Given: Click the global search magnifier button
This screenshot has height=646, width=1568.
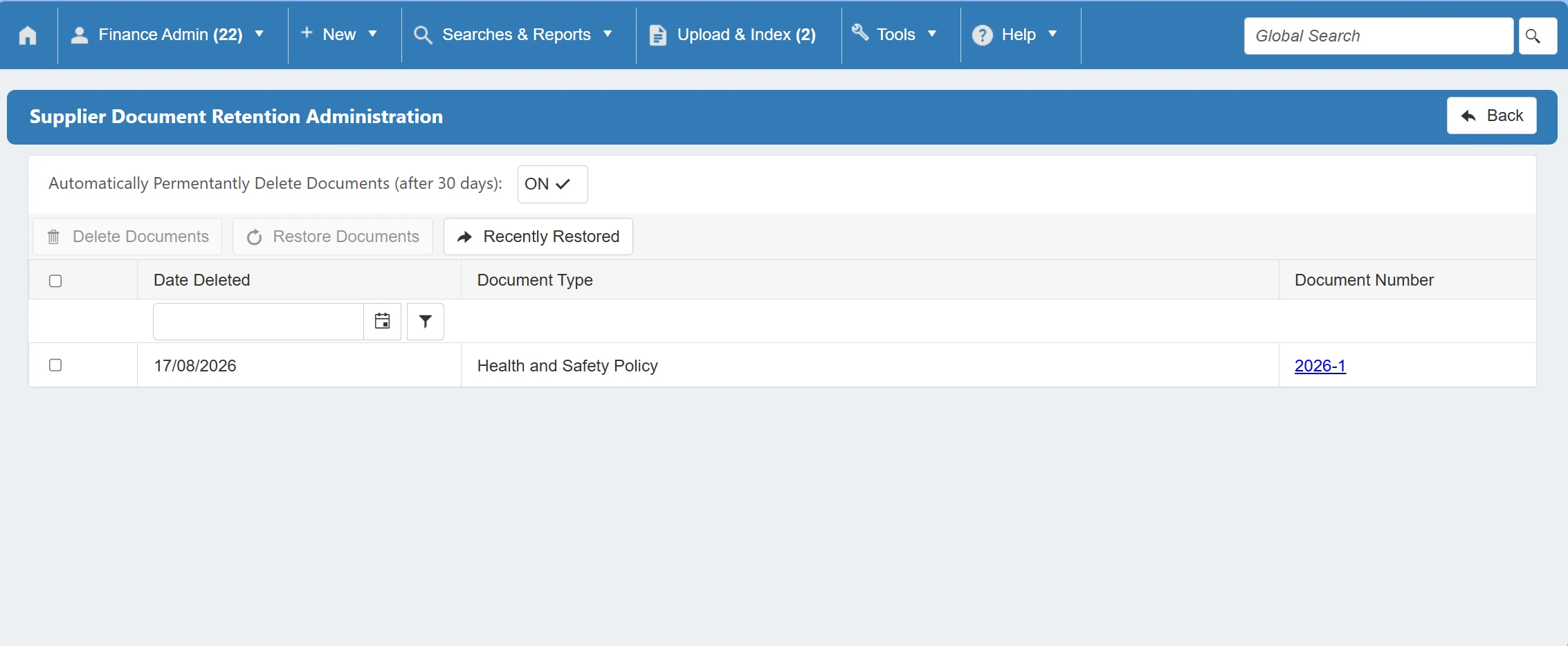Looking at the screenshot, I should click(x=1538, y=36).
